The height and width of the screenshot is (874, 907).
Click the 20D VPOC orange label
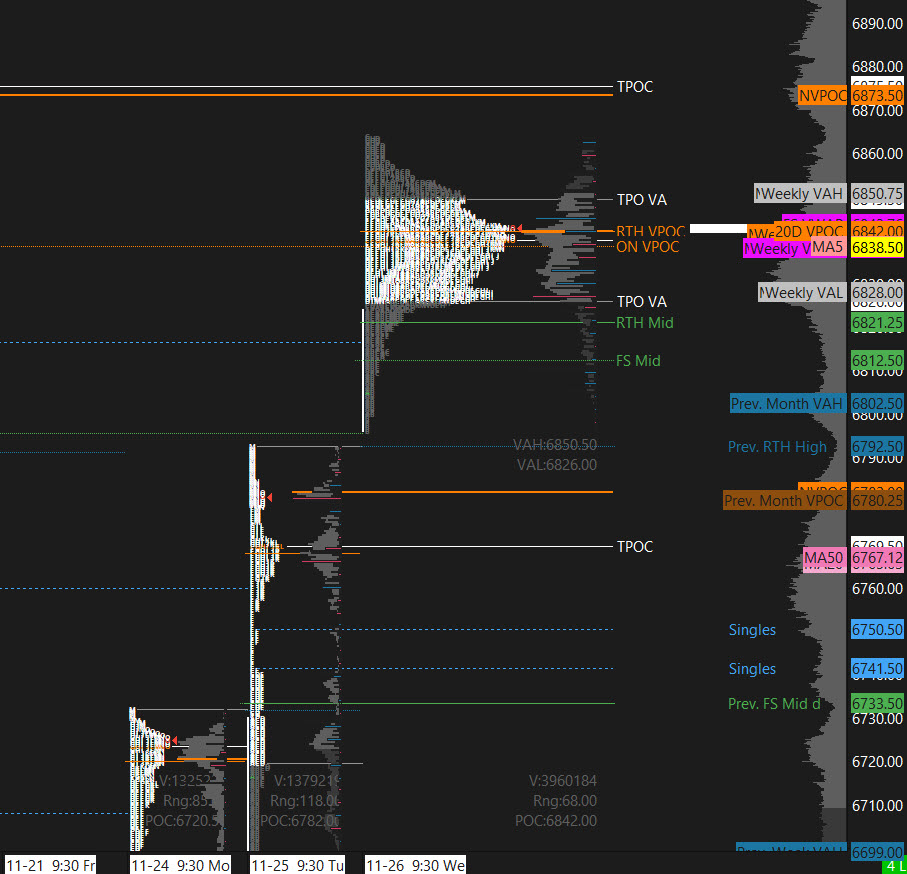click(810, 231)
